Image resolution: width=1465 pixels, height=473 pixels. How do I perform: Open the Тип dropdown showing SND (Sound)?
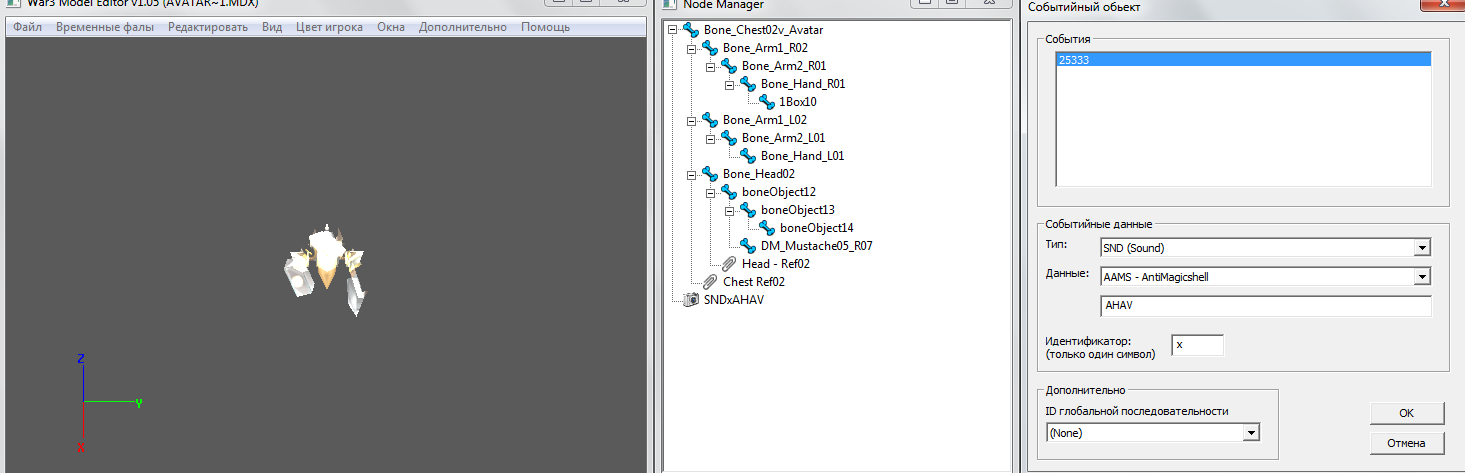[1422, 247]
